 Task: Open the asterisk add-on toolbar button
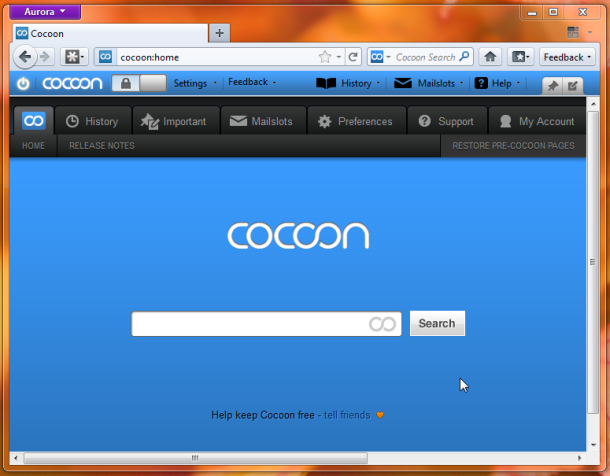pos(74,57)
